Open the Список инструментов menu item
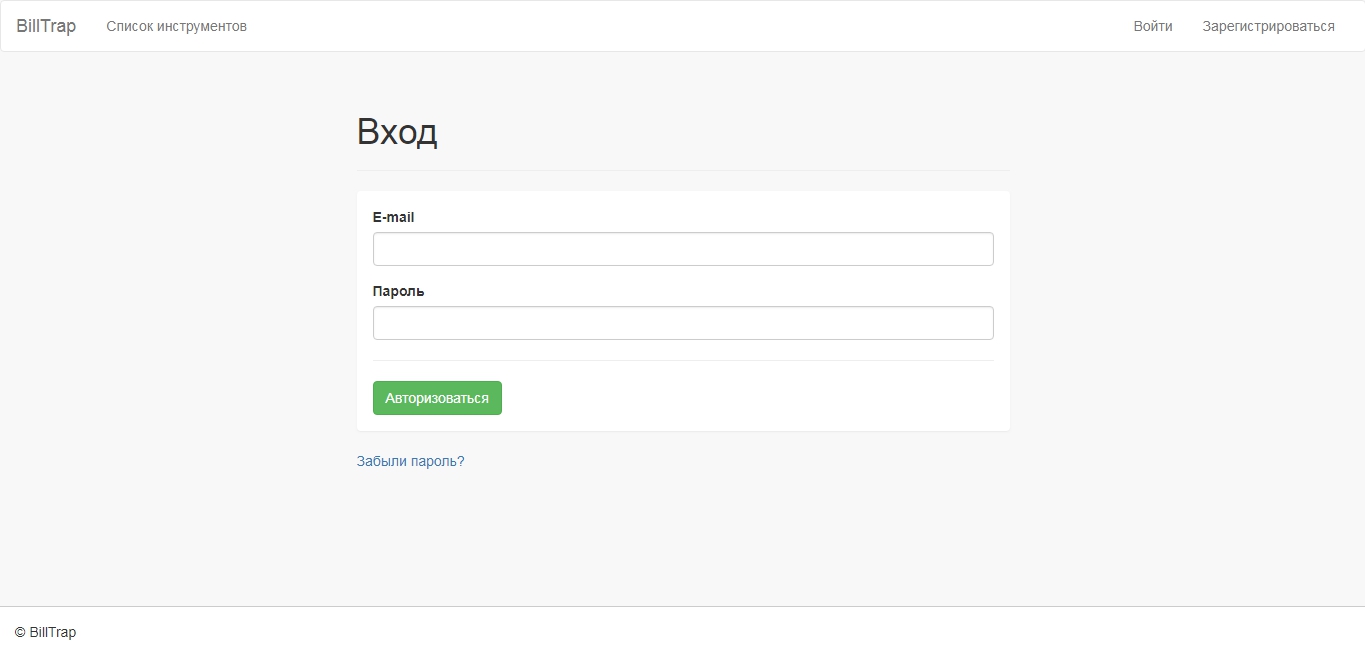 [x=176, y=26]
